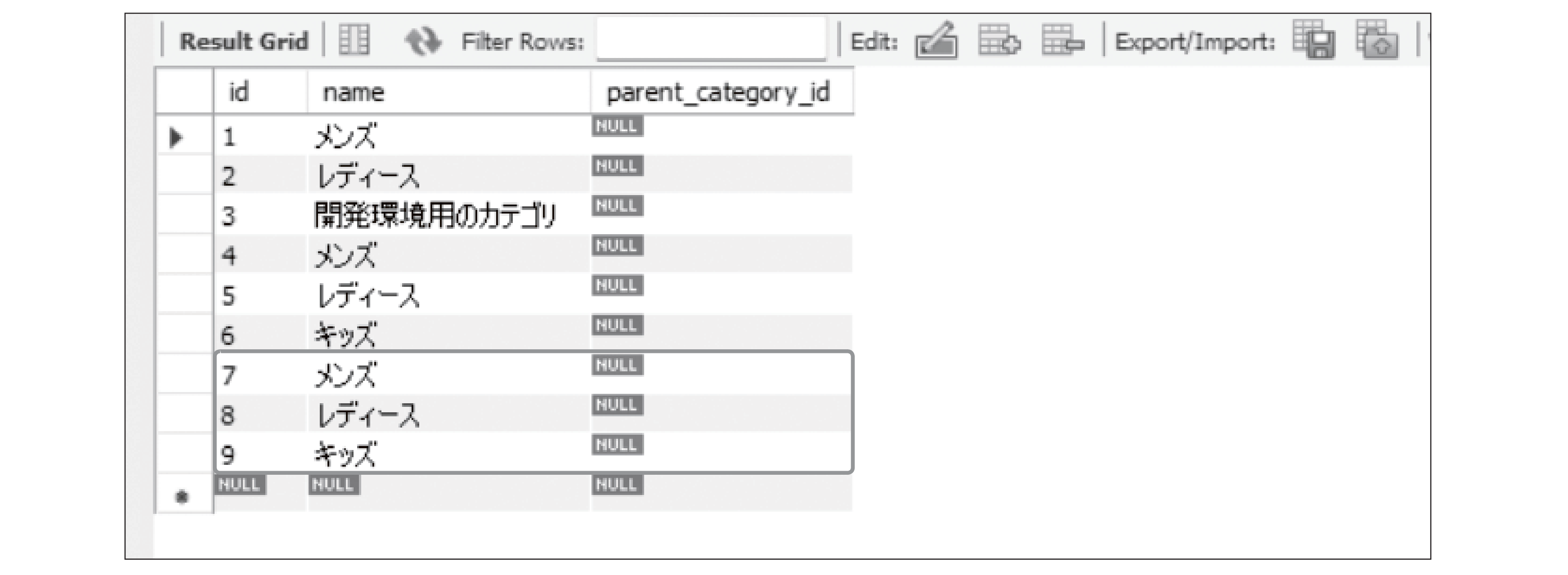This screenshot has width=1568, height=575.
Task: Select cell id 6
Action: [x=260, y=334]
